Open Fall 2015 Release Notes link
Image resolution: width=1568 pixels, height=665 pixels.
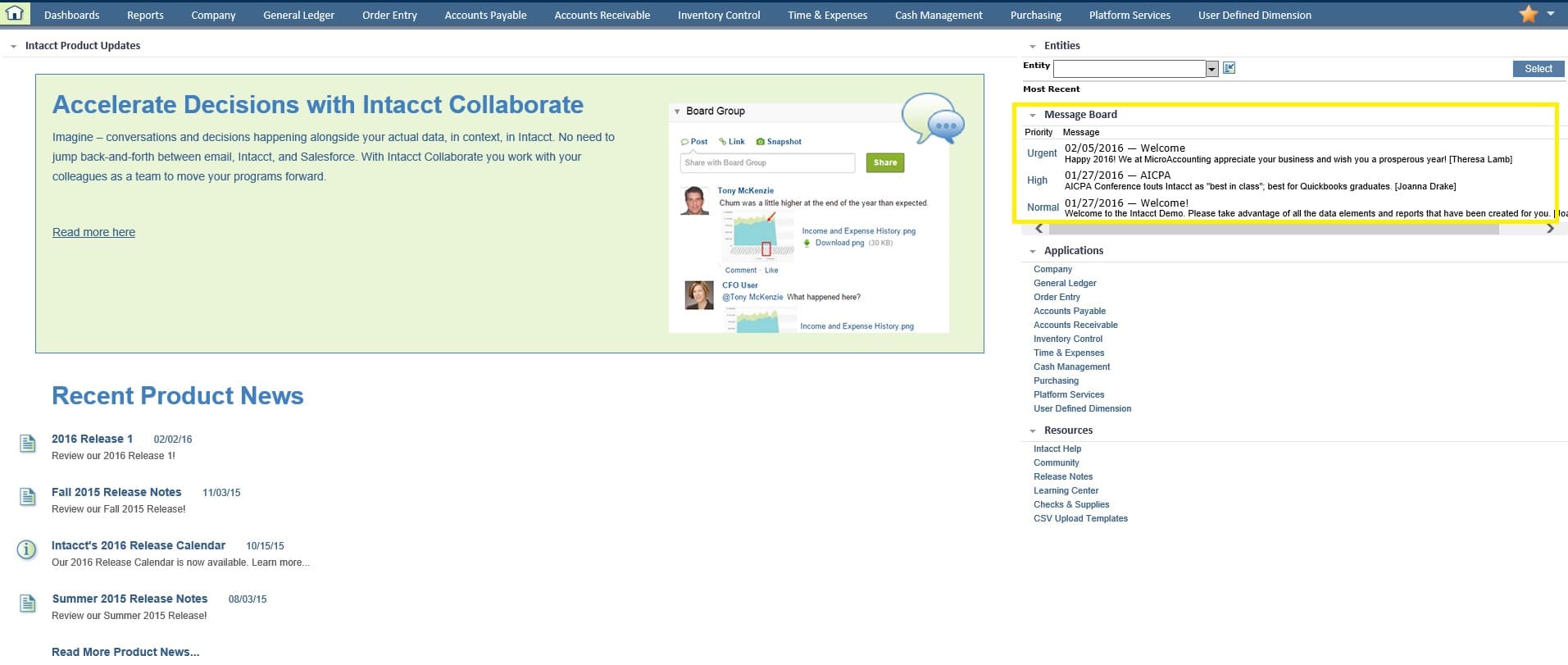click(116, 492)
